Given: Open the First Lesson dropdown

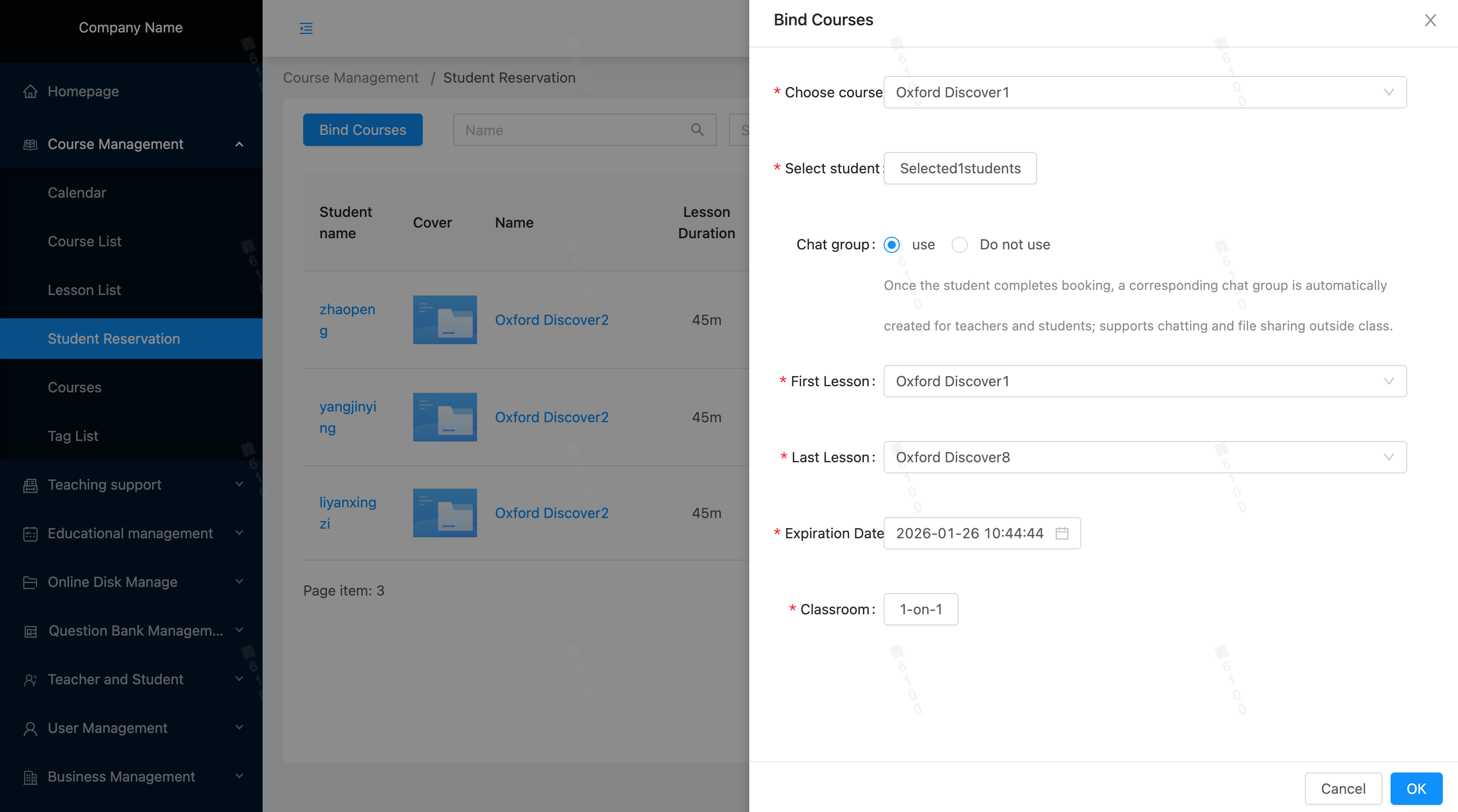Looking at the screenshot, I should pos(1144,381).
